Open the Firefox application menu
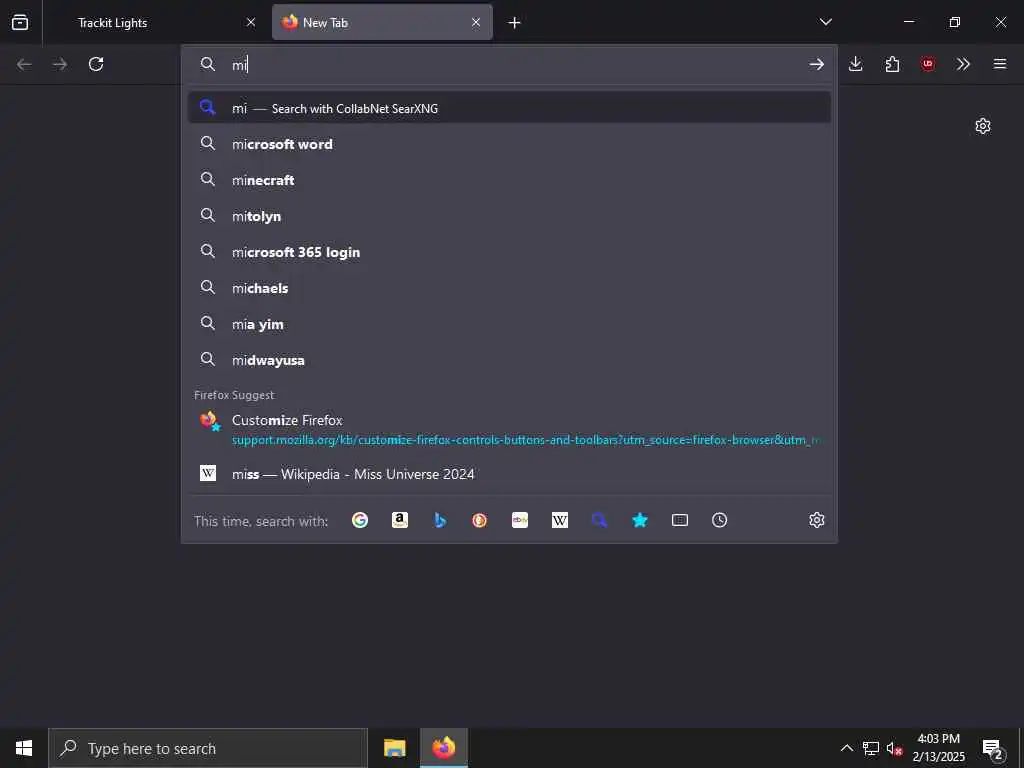The image size is (1024, 768). coord(1000,64)
